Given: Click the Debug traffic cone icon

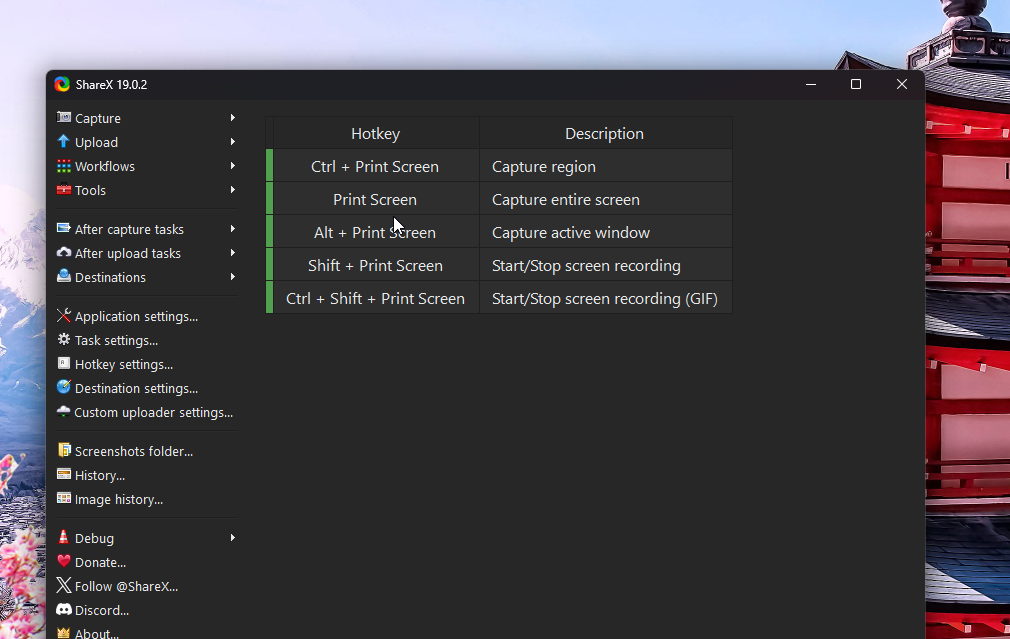Looking at the screenshot, I should click(x=63, y=537).
